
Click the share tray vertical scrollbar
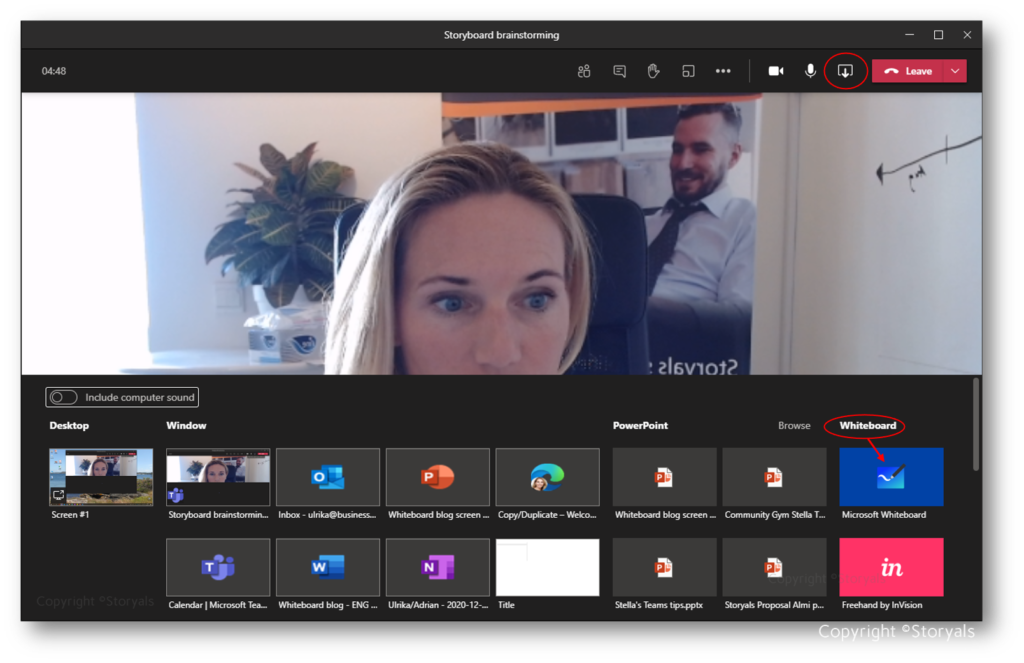click(976, 425)
